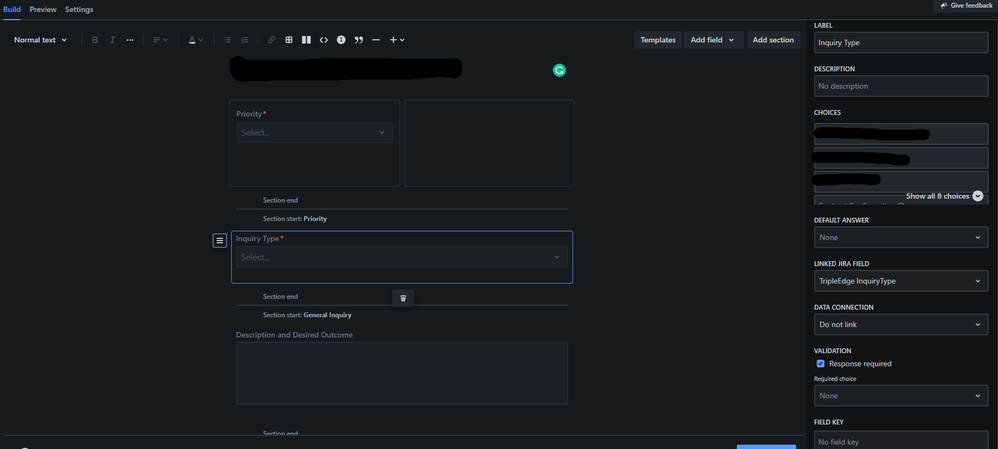Open Required choice dropdown
The height and width of the screenshot is (449, 998).
tap(901, 396)
